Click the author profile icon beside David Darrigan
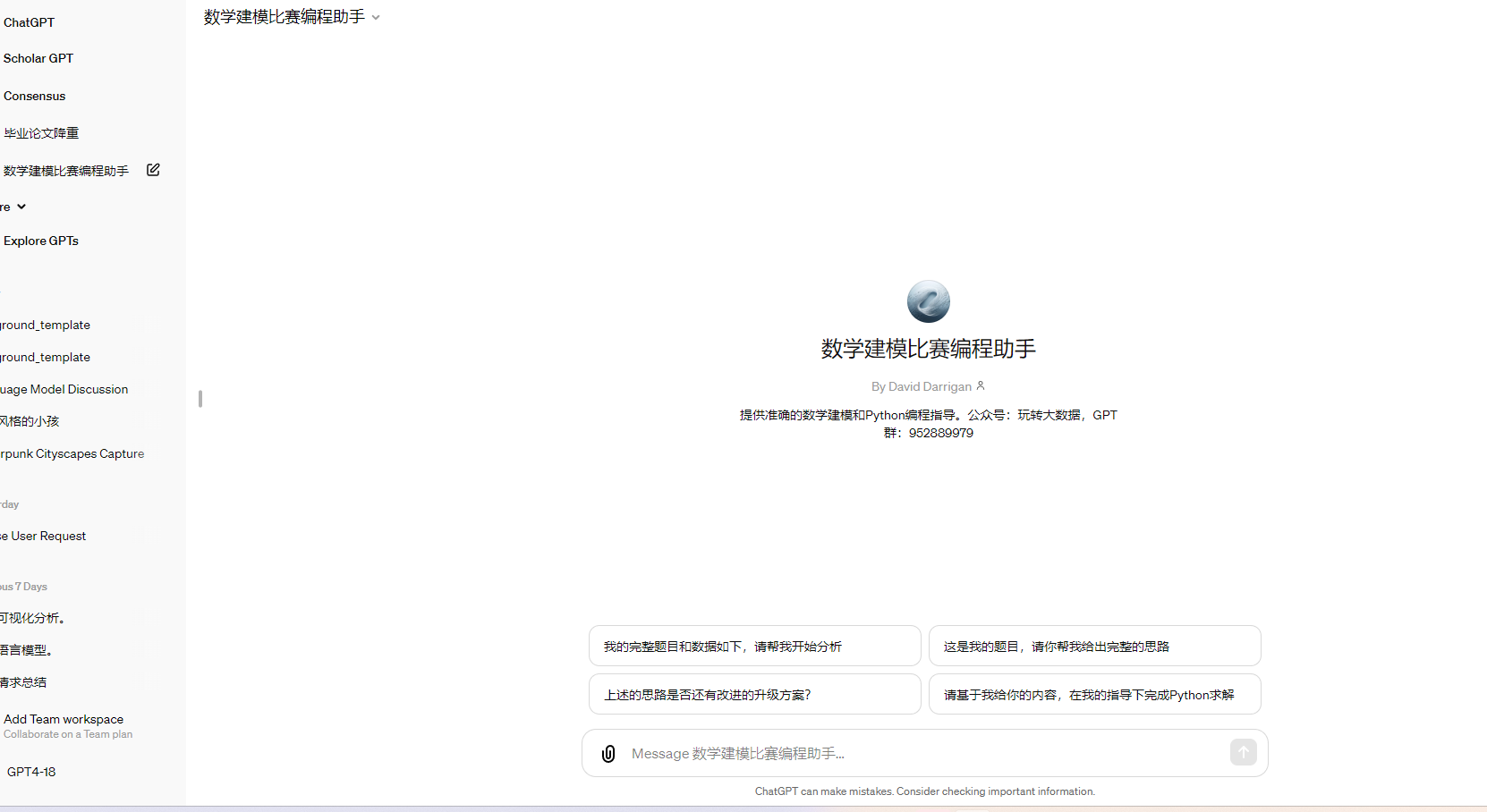Viewport: 1487px width, 812px height. click(981, 386)
